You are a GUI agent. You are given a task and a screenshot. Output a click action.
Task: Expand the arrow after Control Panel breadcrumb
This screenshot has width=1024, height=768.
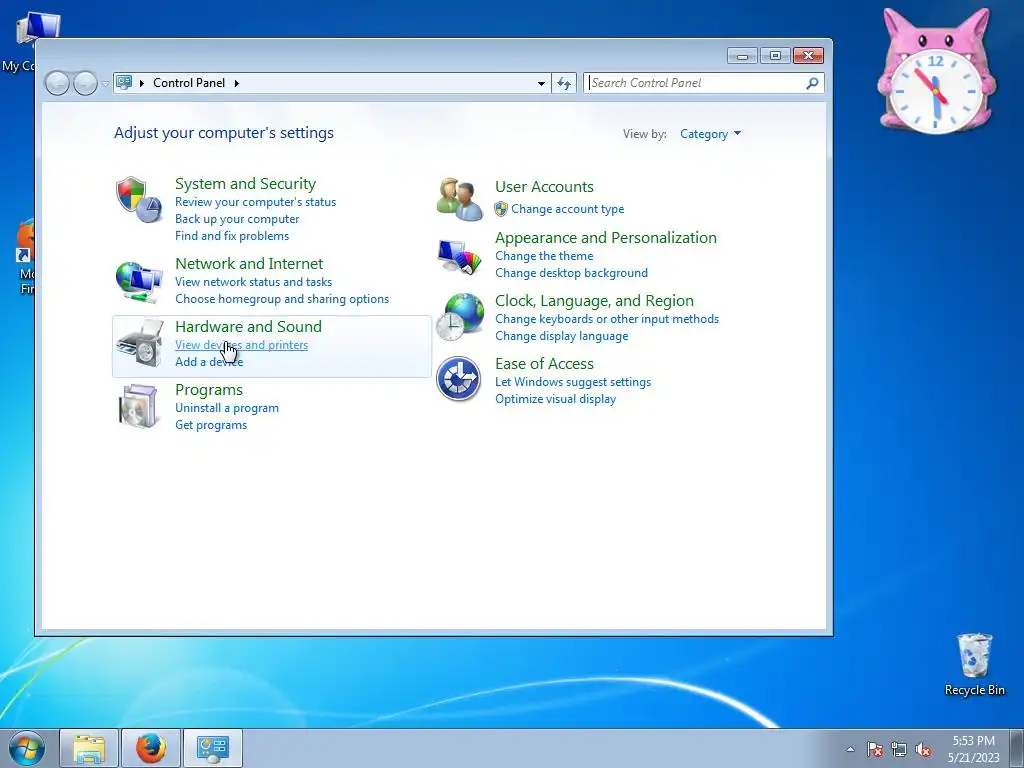click(x=236, y=83)
